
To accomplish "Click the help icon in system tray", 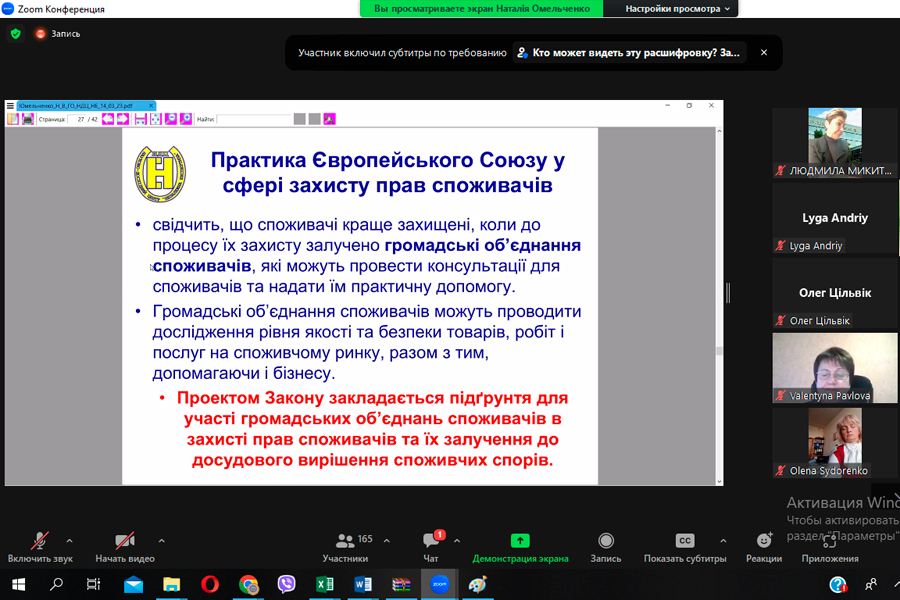I will pyautogui.click(x=838, y=585).
